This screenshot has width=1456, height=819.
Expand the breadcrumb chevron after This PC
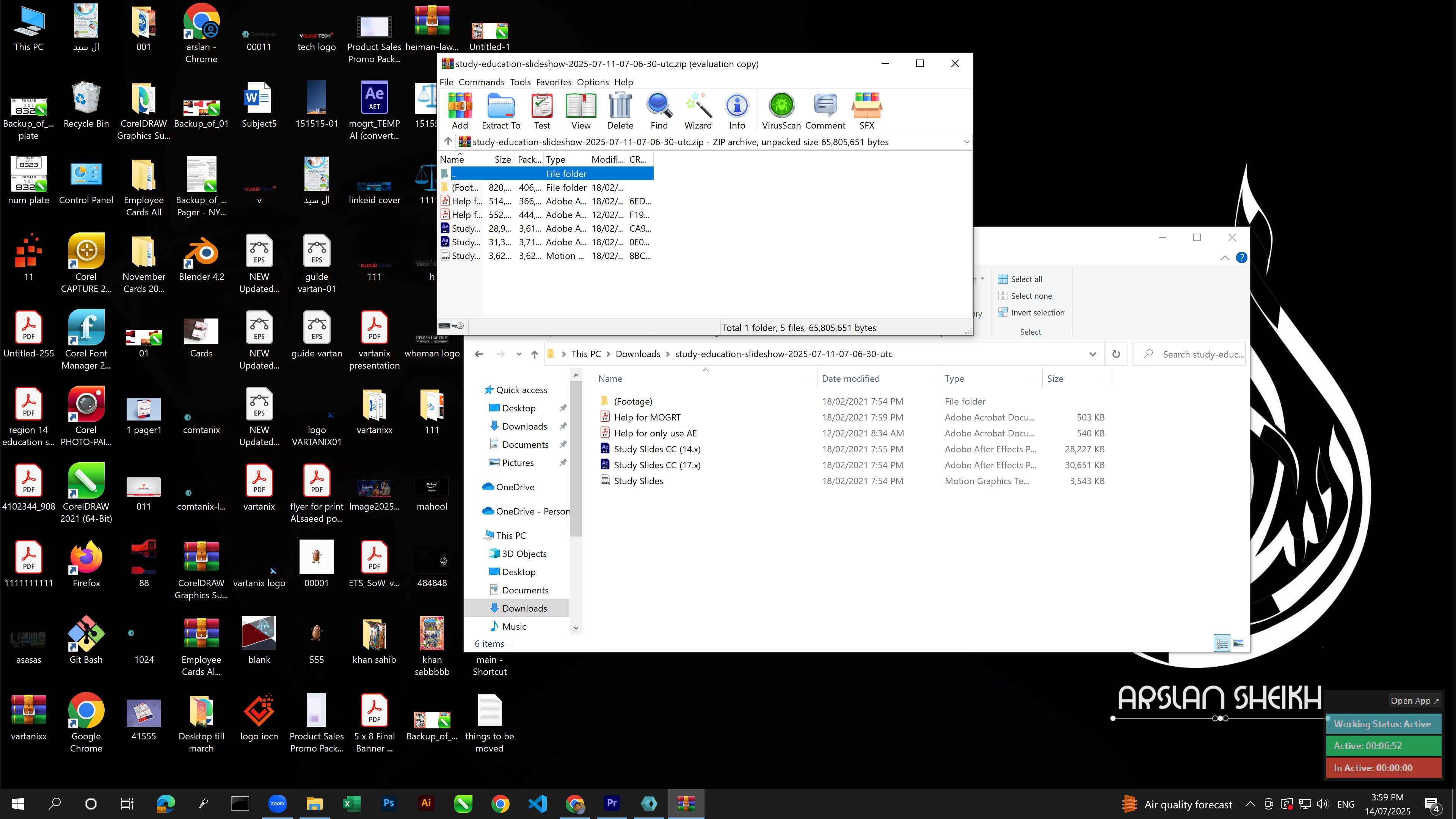[608, 354]
